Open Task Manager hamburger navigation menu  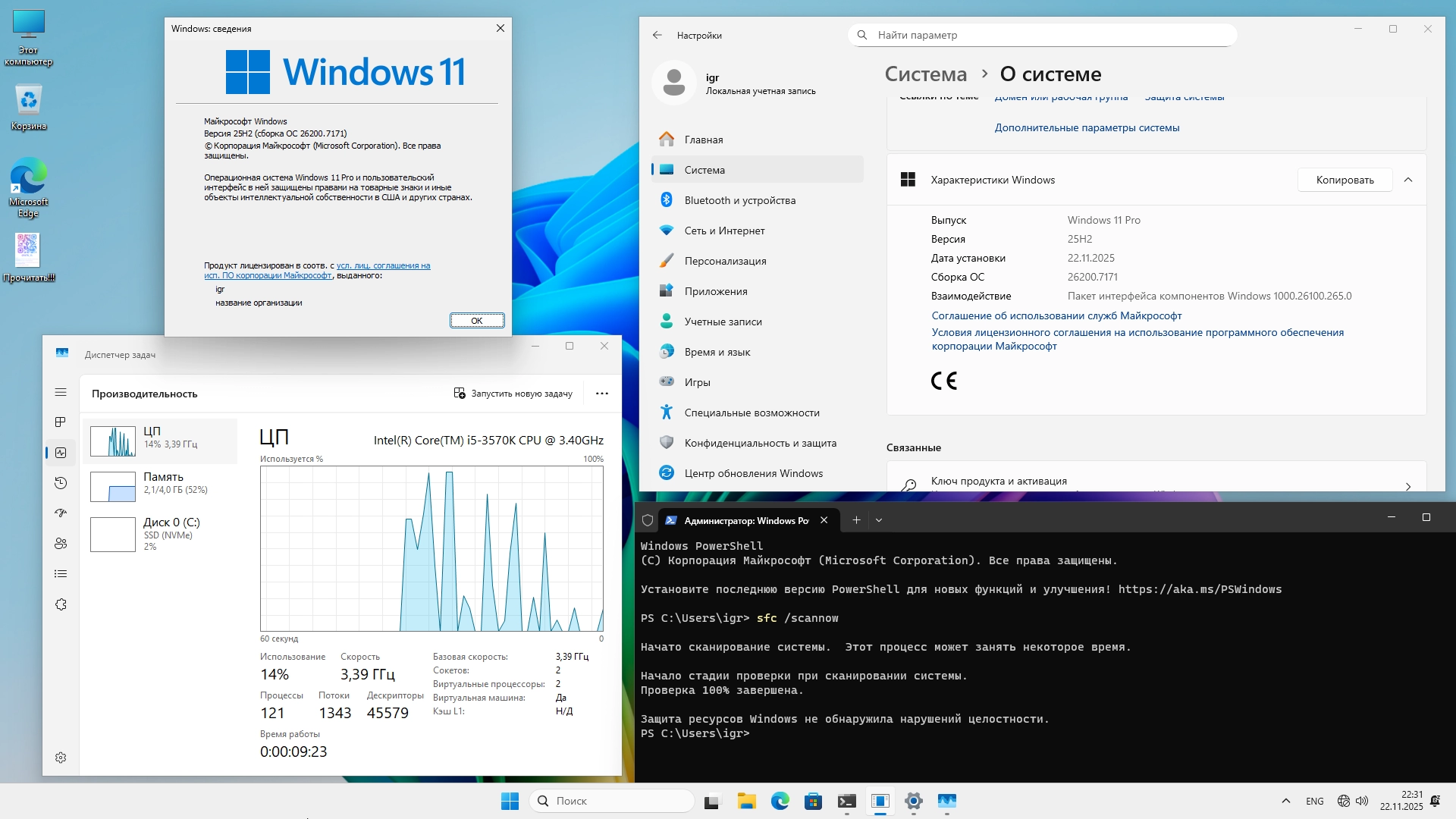61,392
